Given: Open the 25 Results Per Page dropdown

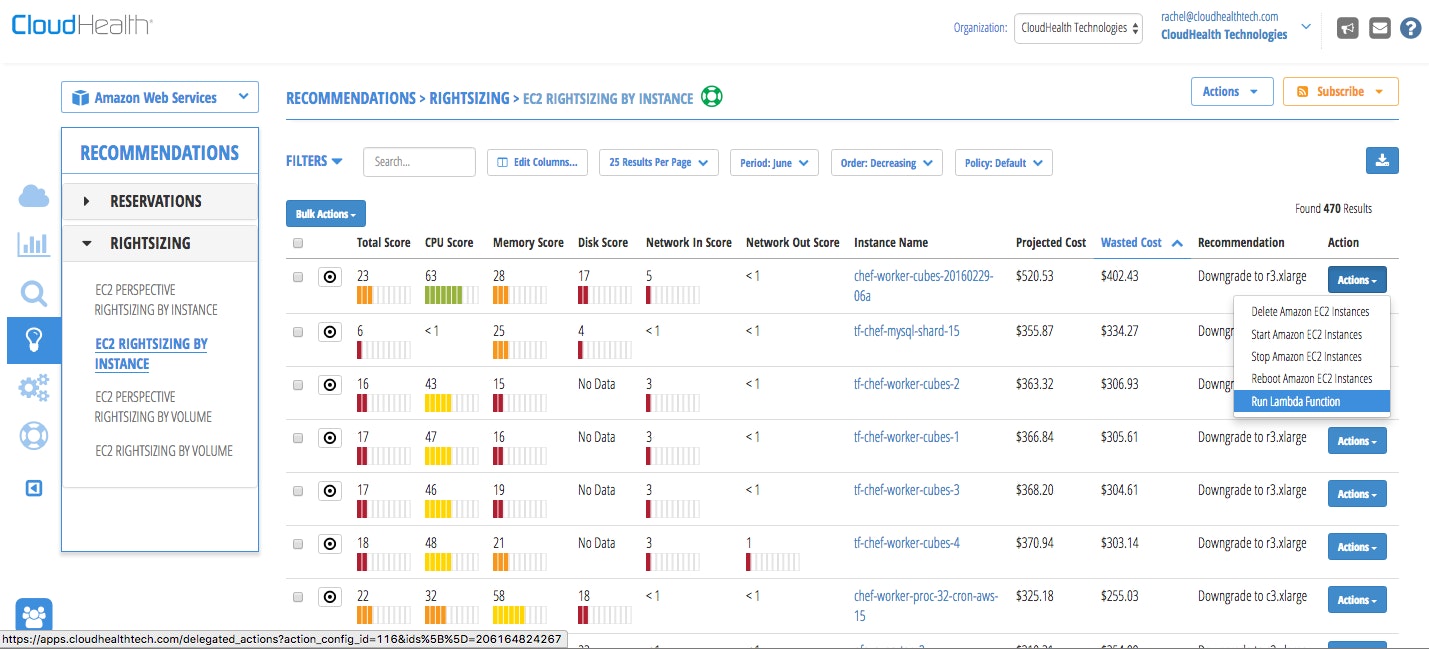Looking at the screenshot, I should click(658, 163).
